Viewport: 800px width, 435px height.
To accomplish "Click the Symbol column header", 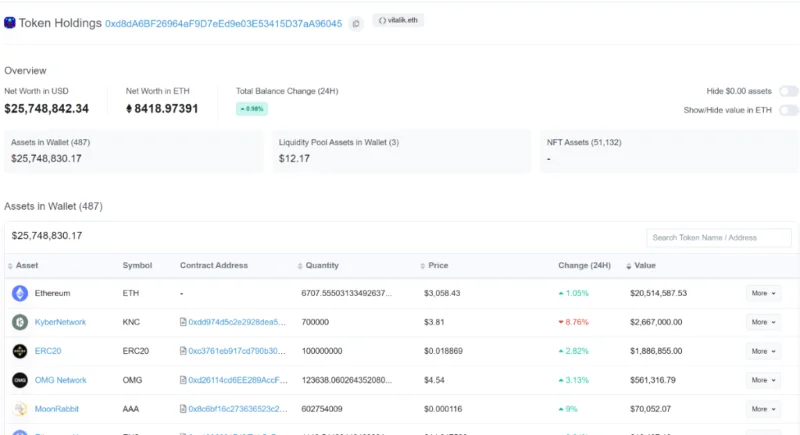I will point(137,266).
